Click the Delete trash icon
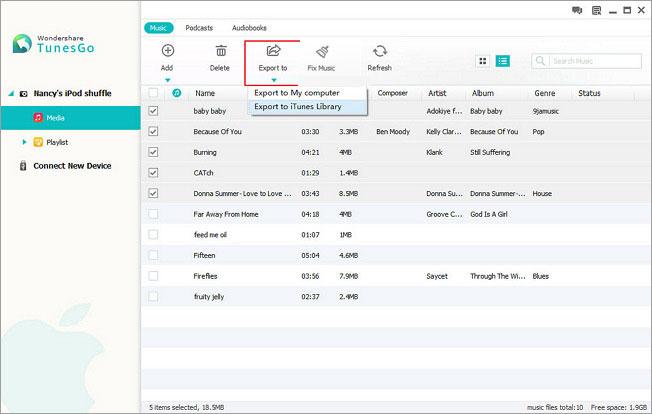Viewport: 652px width, 414px height. (220, 51)
